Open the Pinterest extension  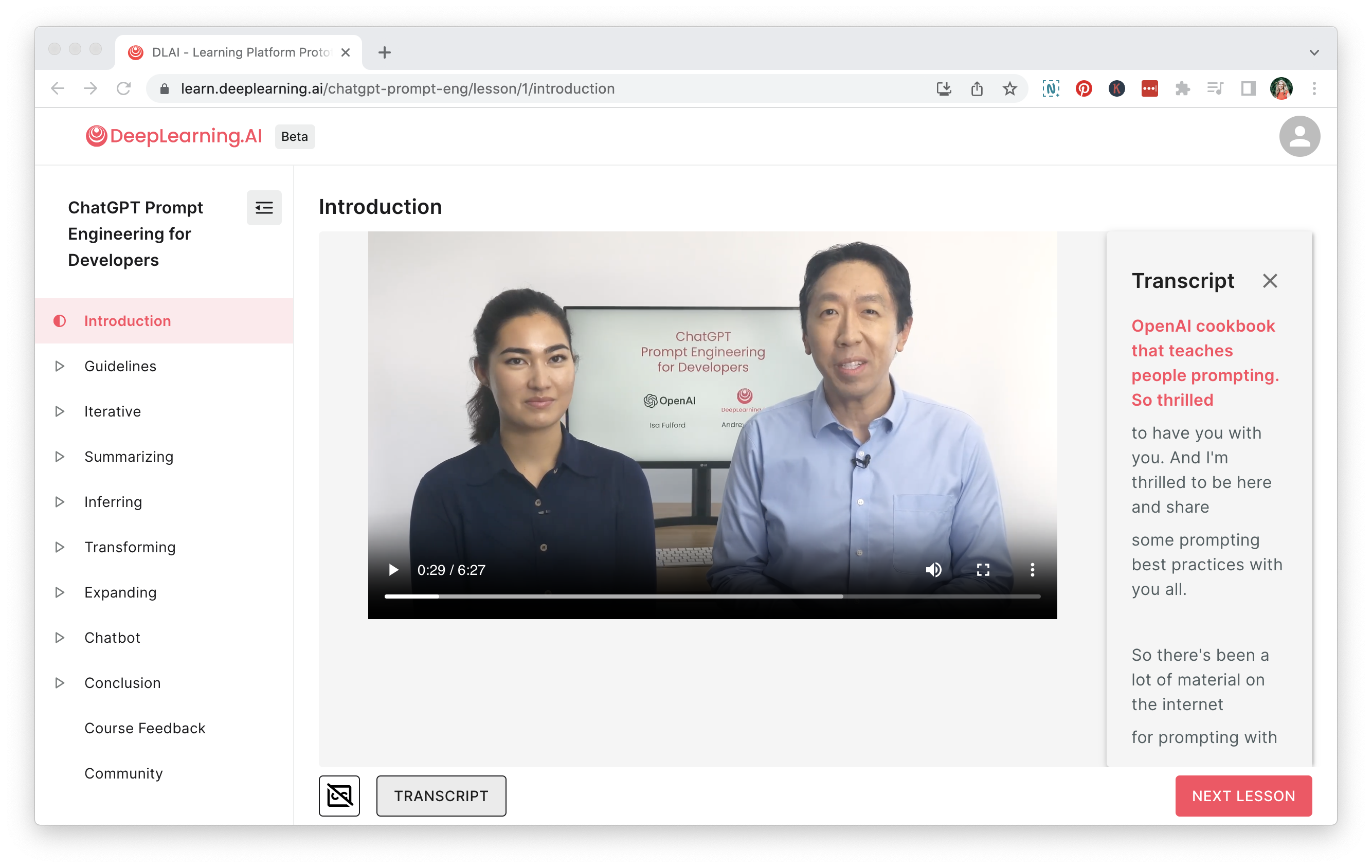[1083, 88]
